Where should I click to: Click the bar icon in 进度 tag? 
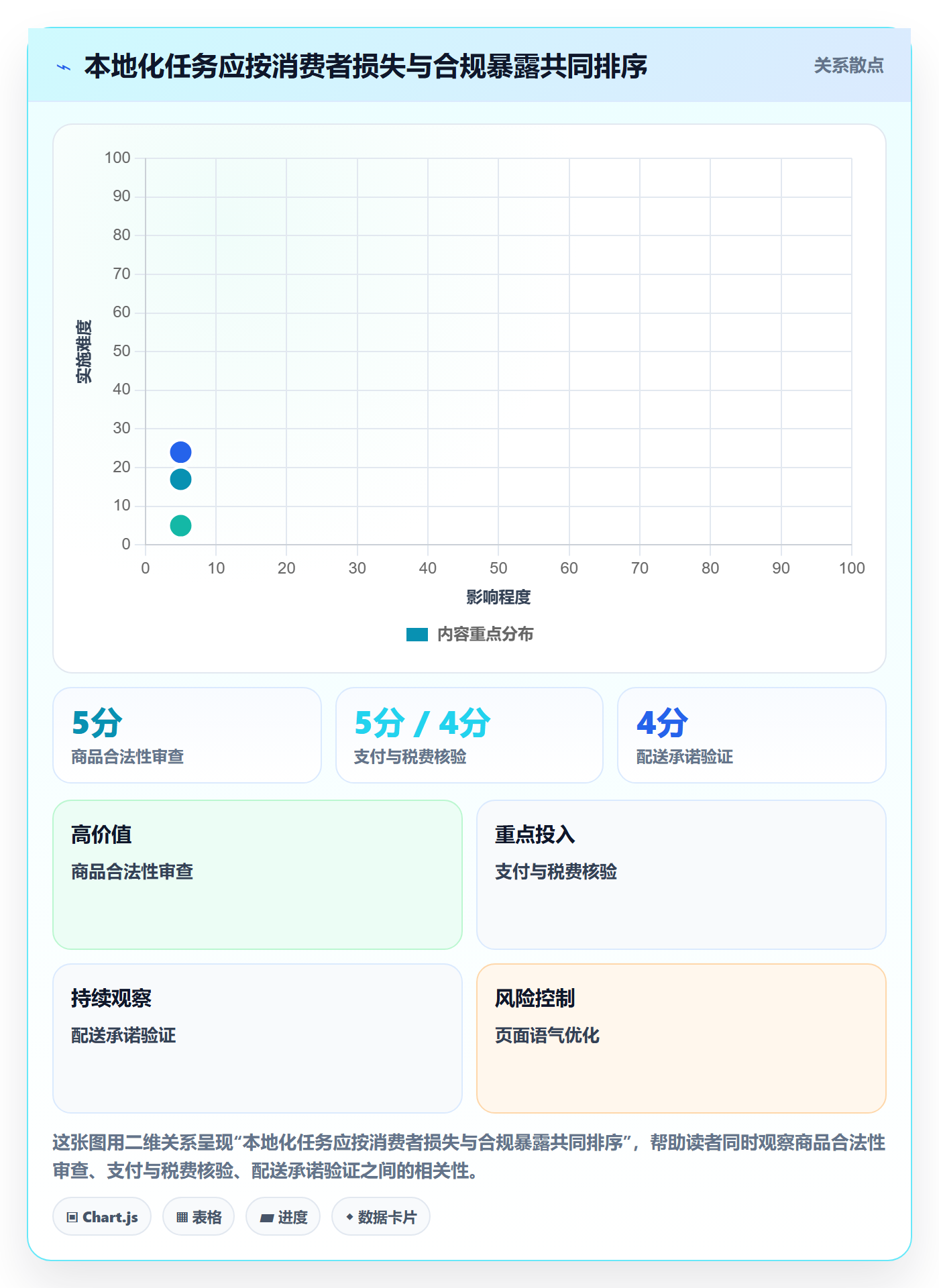pos(267,1218)
